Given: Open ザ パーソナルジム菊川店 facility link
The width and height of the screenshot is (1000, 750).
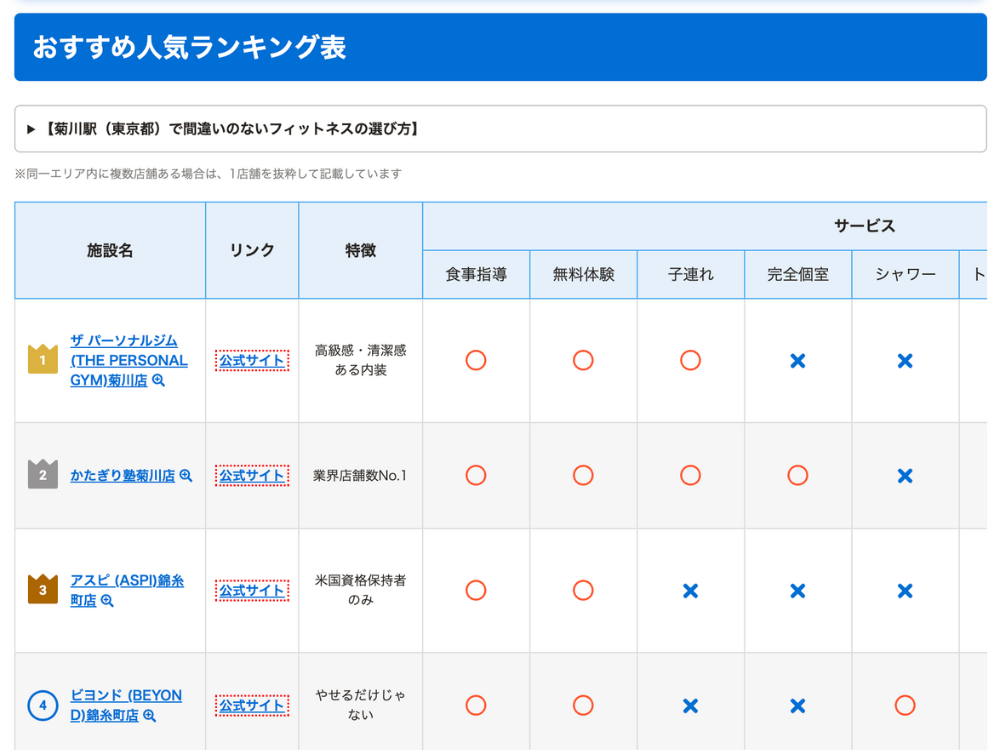Looking at the screenshot, I should [129, 360].
